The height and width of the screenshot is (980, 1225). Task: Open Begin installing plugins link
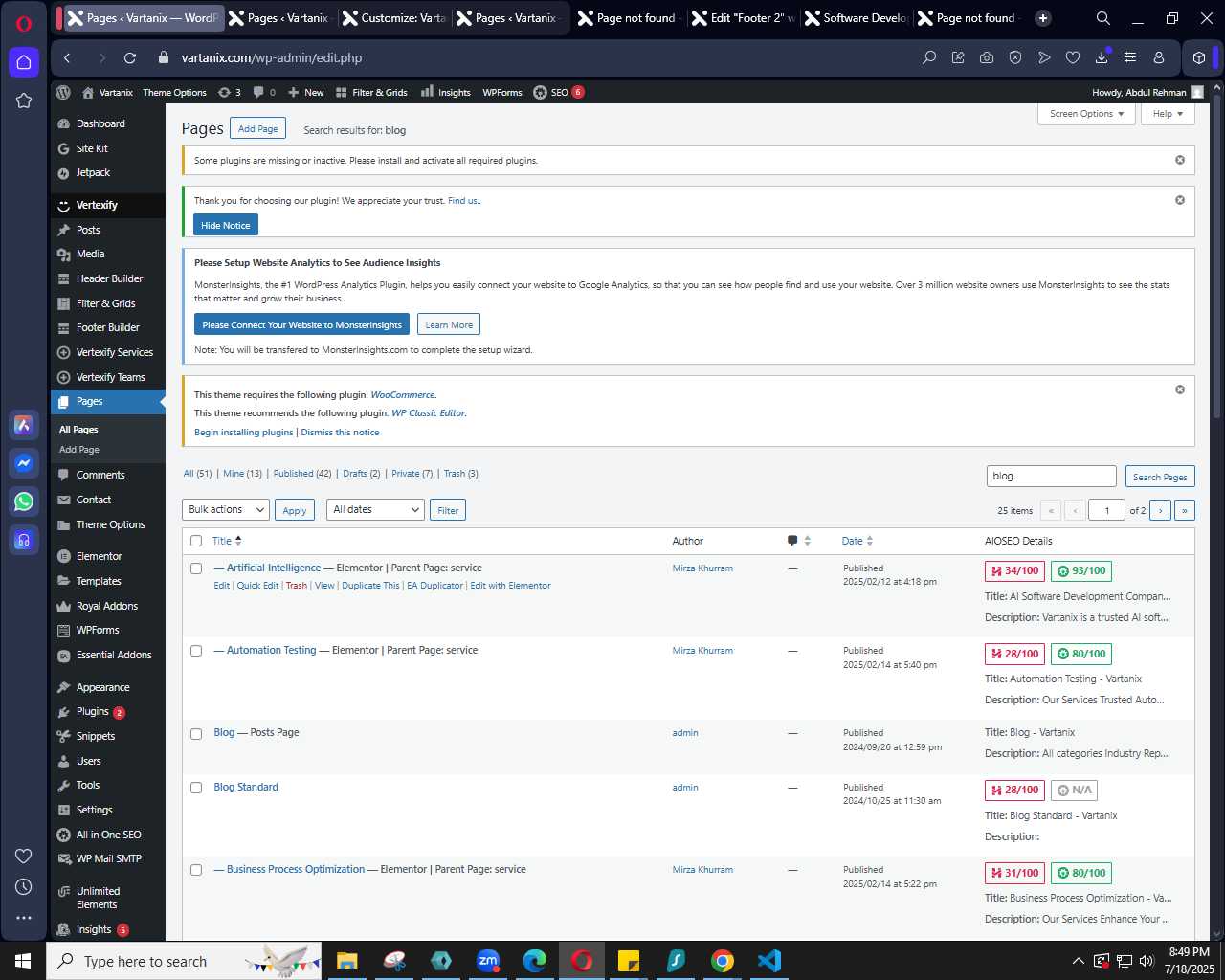(244, 433)
